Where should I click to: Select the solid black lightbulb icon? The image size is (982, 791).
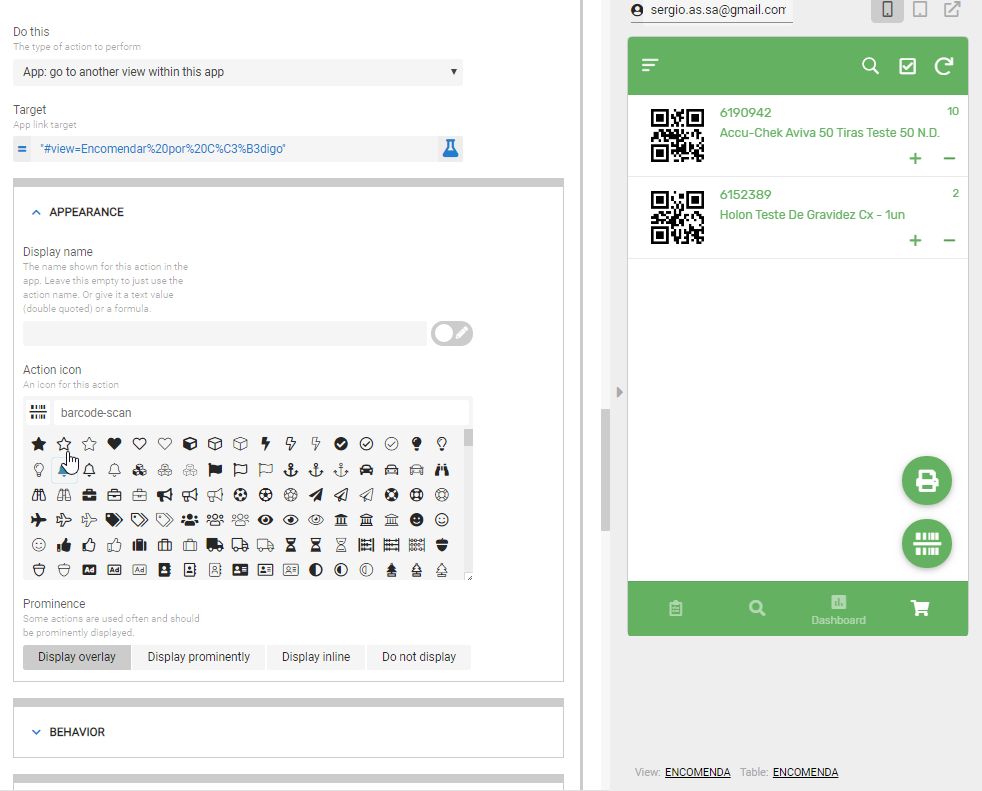[416, 444]
